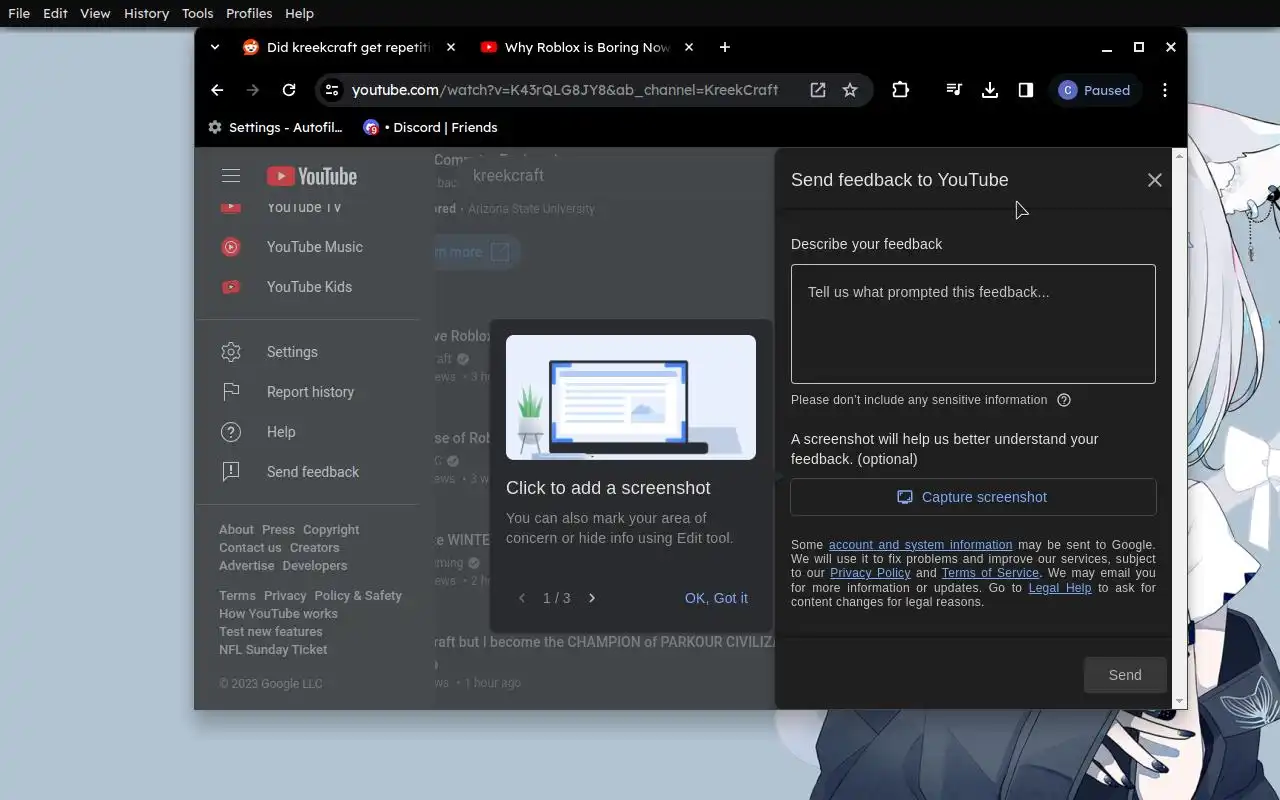The height and width of the screenshot is (800, 1280).
Task: Open the media controls icon in toolbar
Action: coord(954,90)
